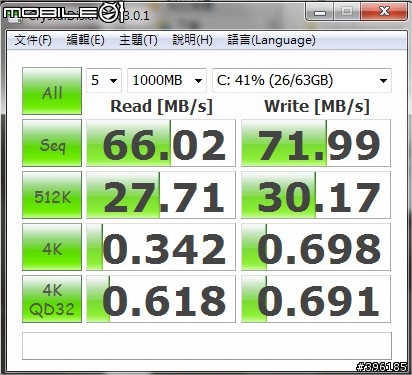Click the 4K QD32 read result 0.618

[161, 299]
